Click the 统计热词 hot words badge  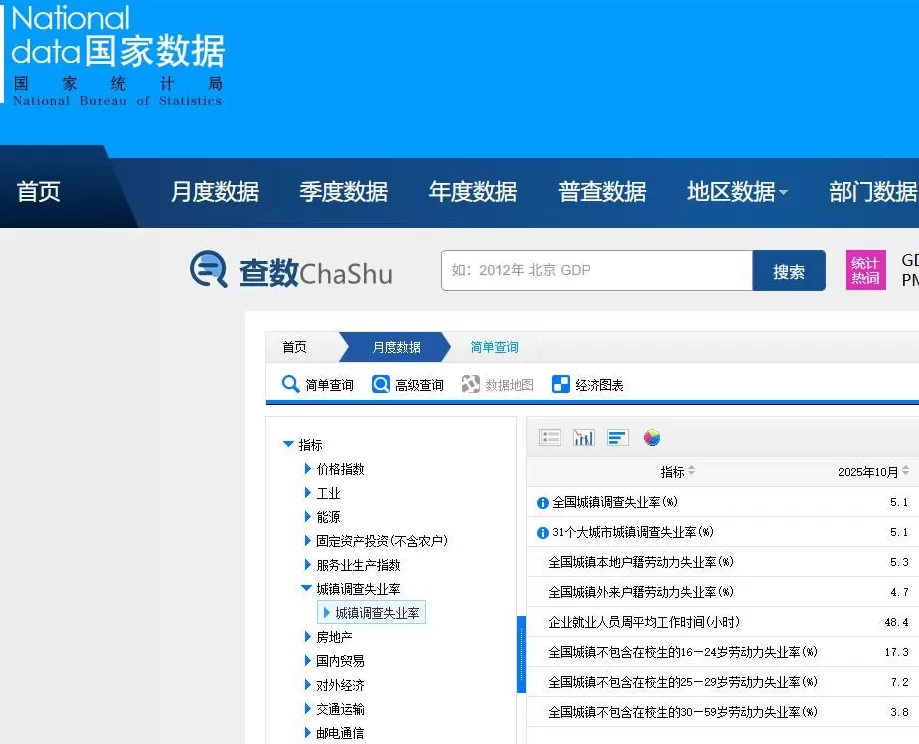[864, 269]
